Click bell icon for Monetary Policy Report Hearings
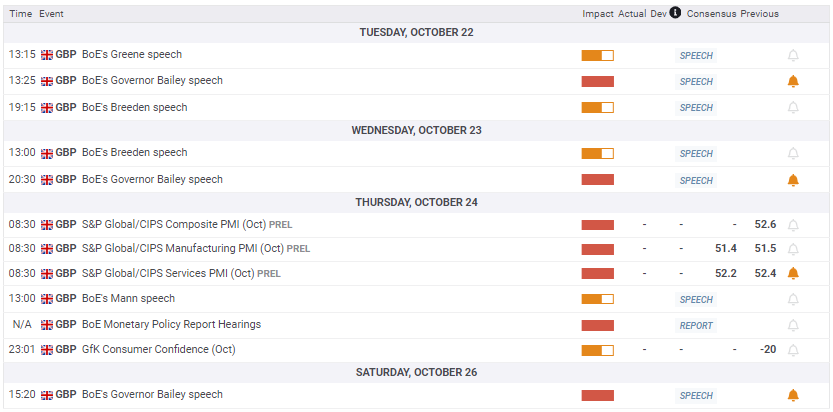Image resolution: width=833 pixels, height=412 pixels. tap(793, 325)
